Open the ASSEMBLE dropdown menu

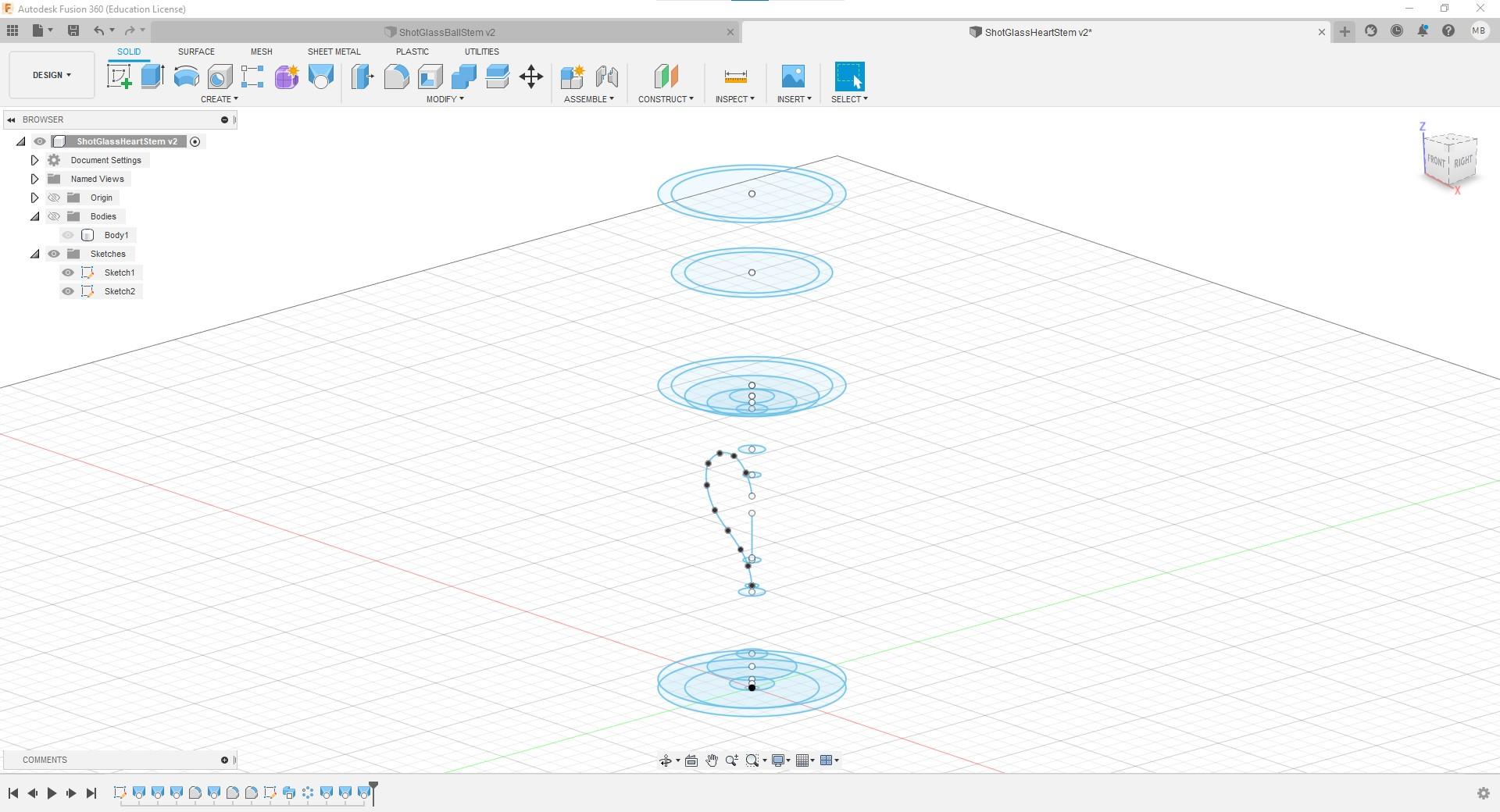[x=589, y=99]
